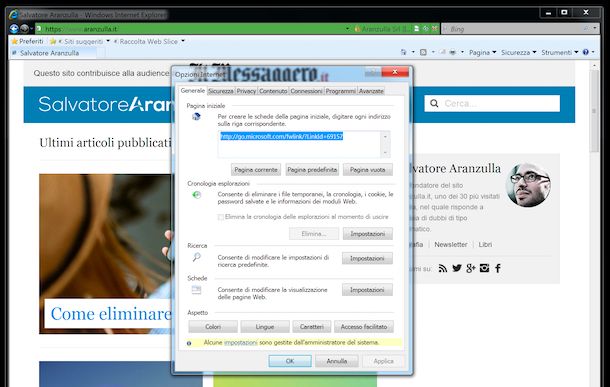Image resolution: width=610 pixels, height=387 pixels.
Task: Open Impostazioni in the Ricerca section
Action: (367, 258)
